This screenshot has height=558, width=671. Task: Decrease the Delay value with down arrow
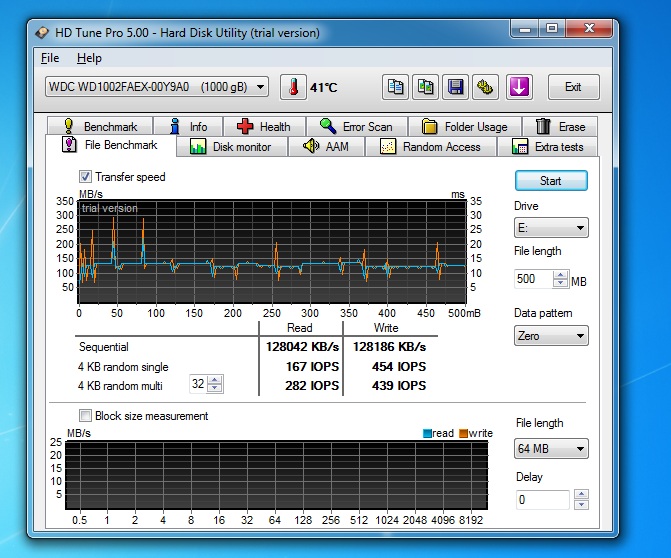coord(581,505)
